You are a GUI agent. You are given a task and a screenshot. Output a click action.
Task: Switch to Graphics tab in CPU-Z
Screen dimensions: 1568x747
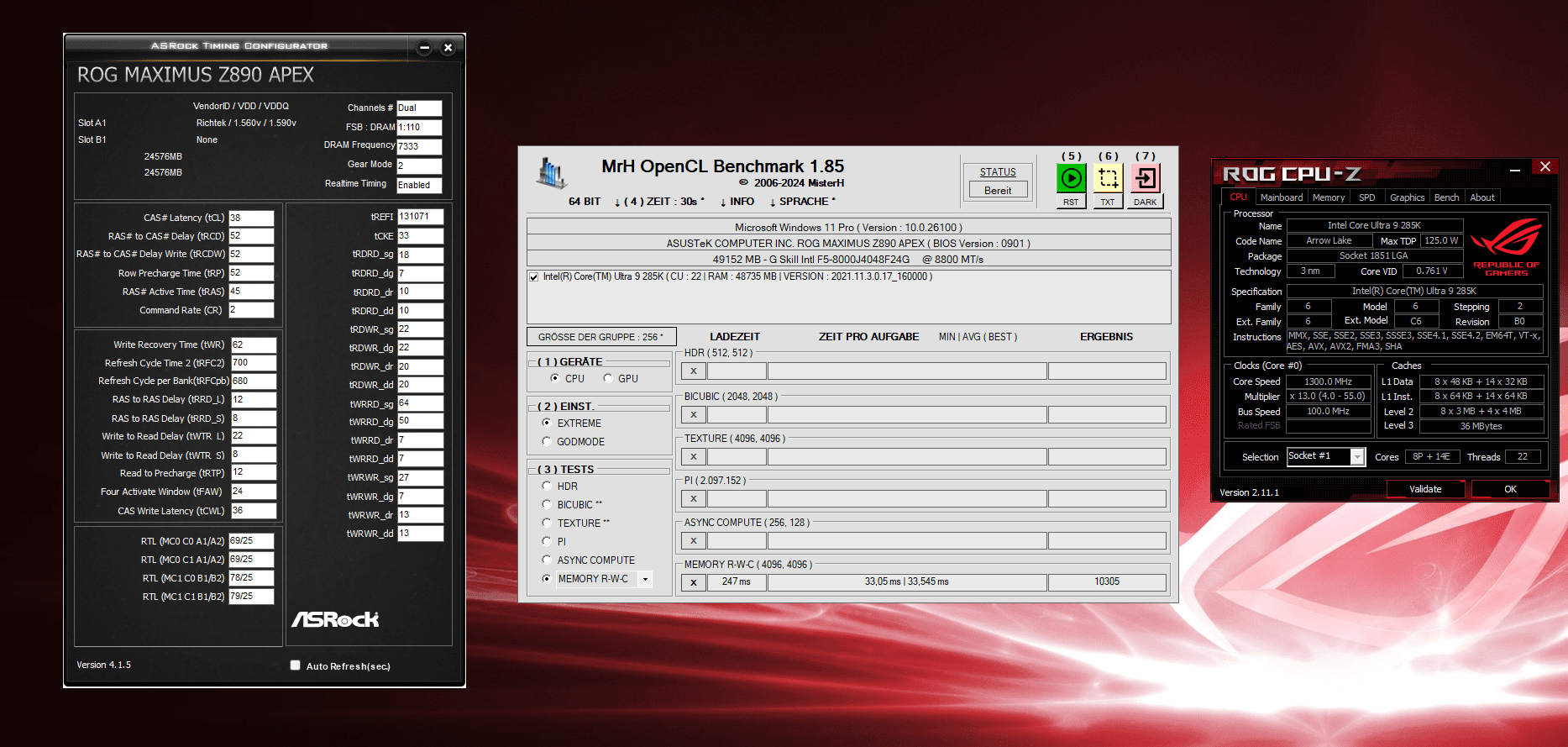click(1407, 197)
